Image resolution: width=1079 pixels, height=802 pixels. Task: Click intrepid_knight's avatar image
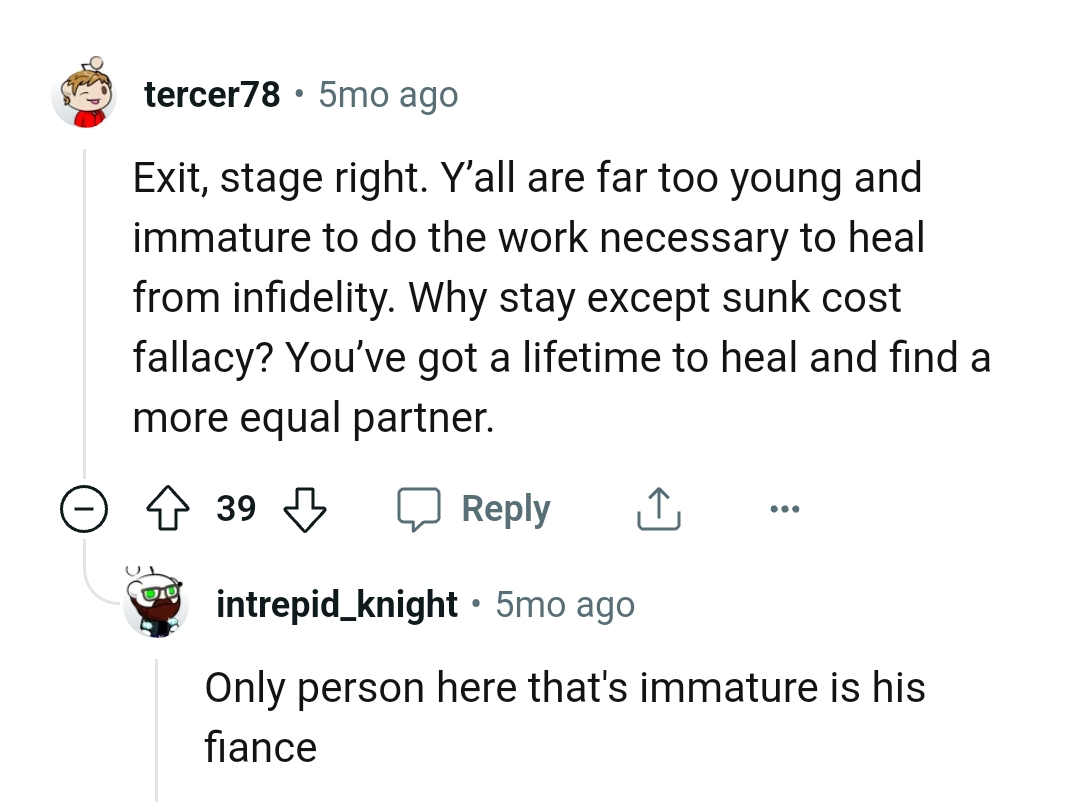[x=156, y=603]
